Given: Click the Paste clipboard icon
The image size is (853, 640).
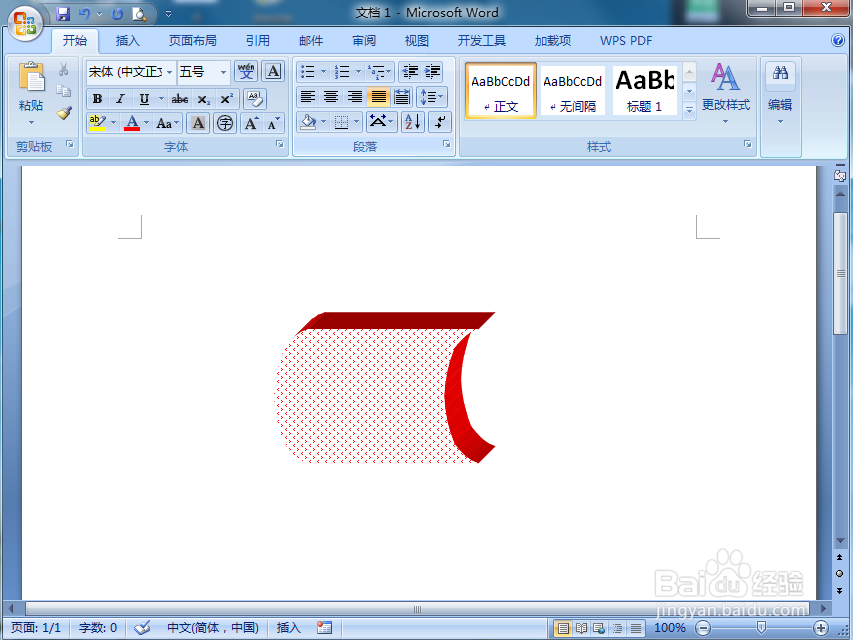Looking at the screenshot, I should 32,77.
